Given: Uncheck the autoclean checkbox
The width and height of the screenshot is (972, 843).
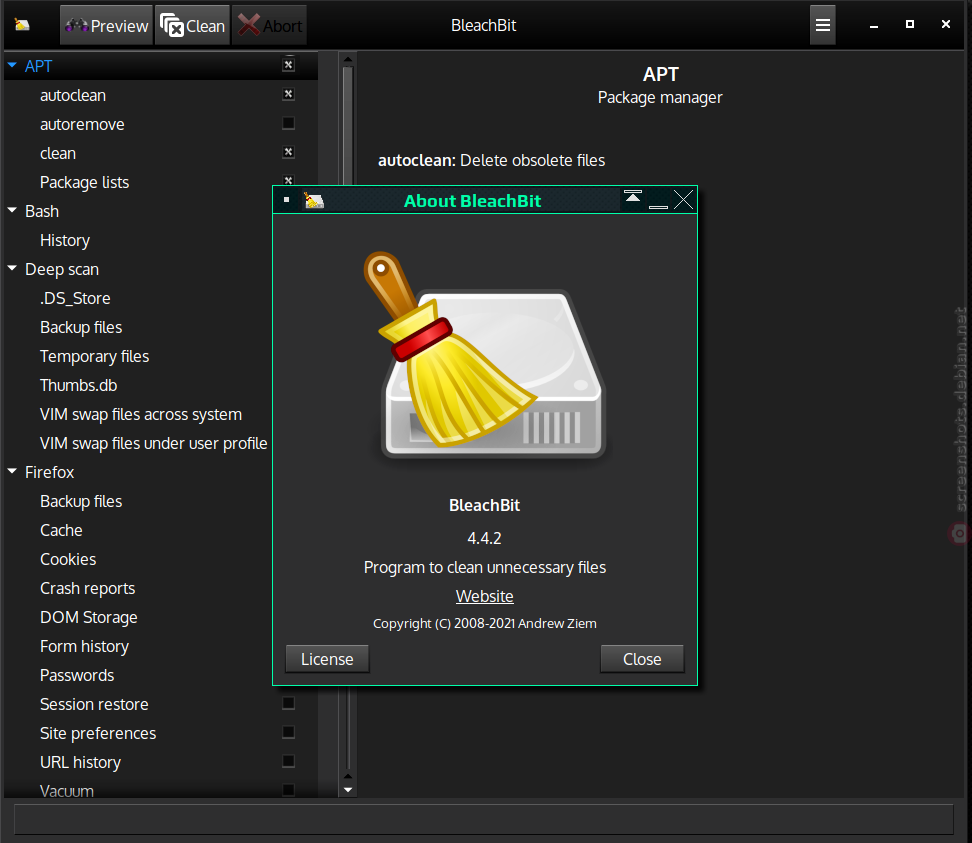Looking at the screenshot, I should pos(288,94).
